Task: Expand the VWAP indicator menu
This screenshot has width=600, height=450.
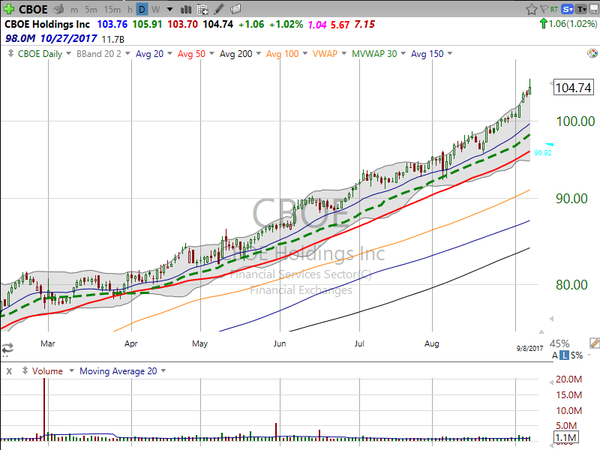Action: click(344, 54)
